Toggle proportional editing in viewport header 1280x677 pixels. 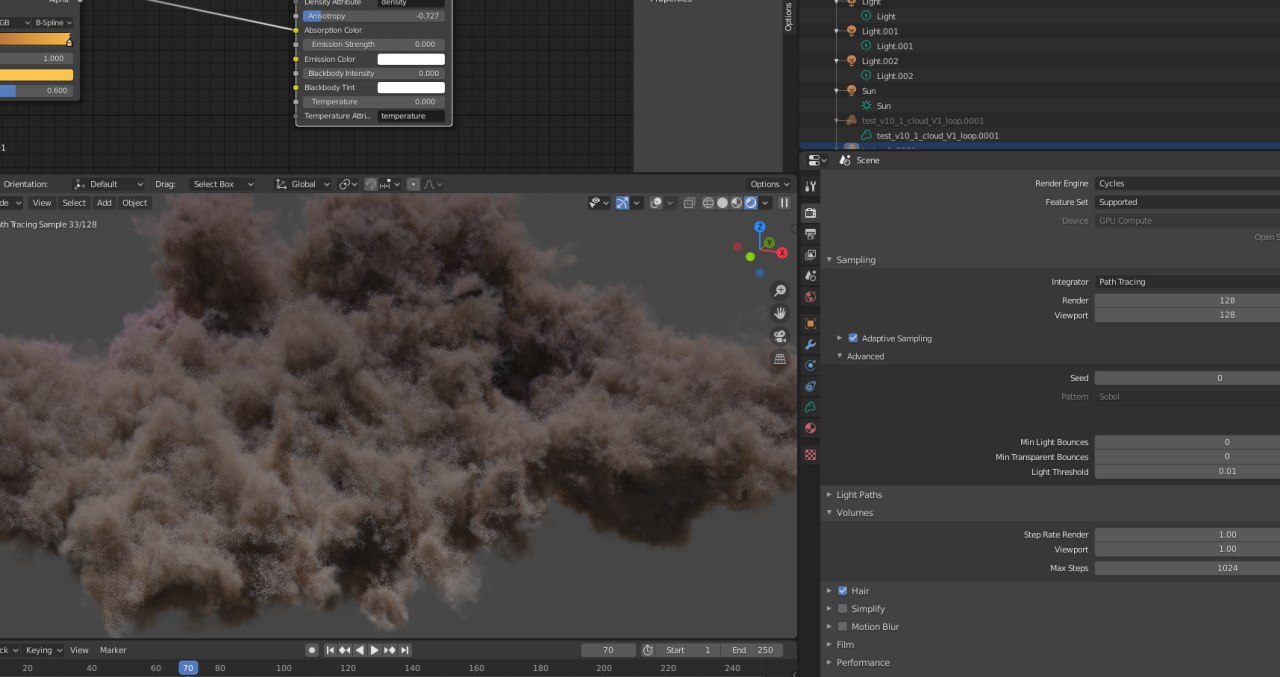[414, 184]
